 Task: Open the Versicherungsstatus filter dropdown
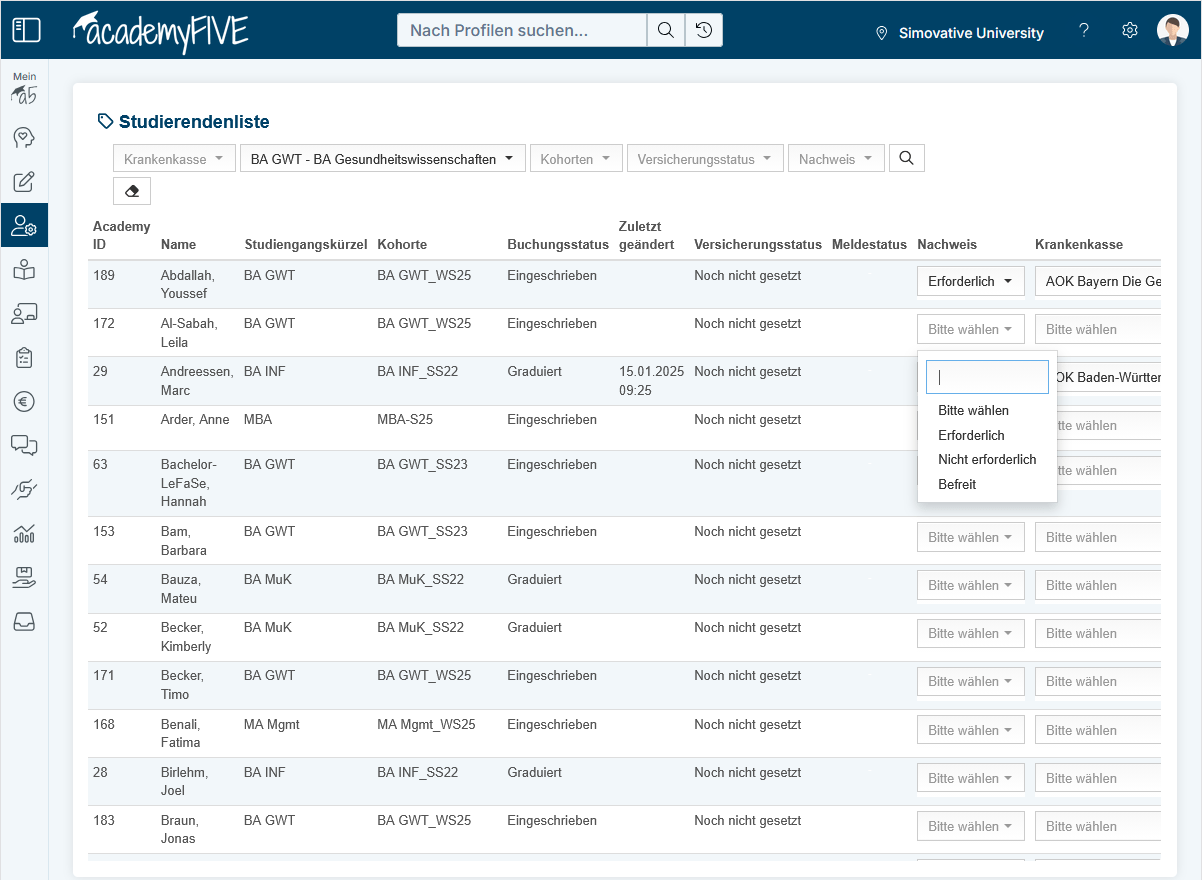pyautogui.click(x=704, y=159)
